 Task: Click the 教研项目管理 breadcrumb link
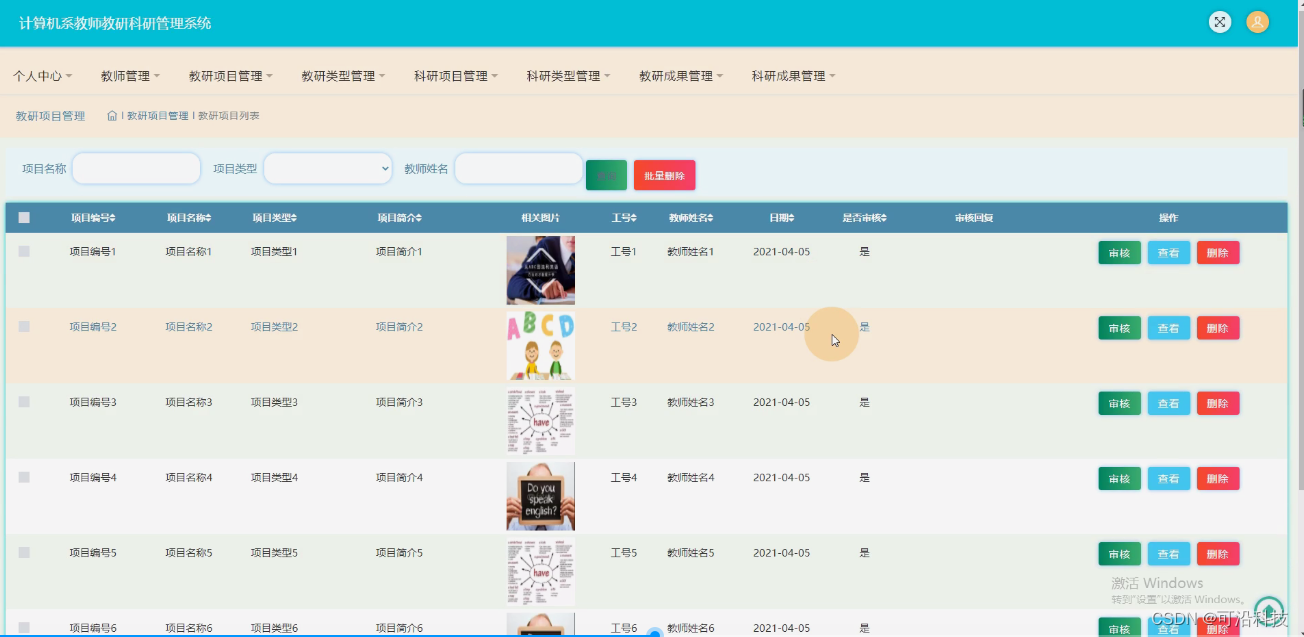[158, 116]
